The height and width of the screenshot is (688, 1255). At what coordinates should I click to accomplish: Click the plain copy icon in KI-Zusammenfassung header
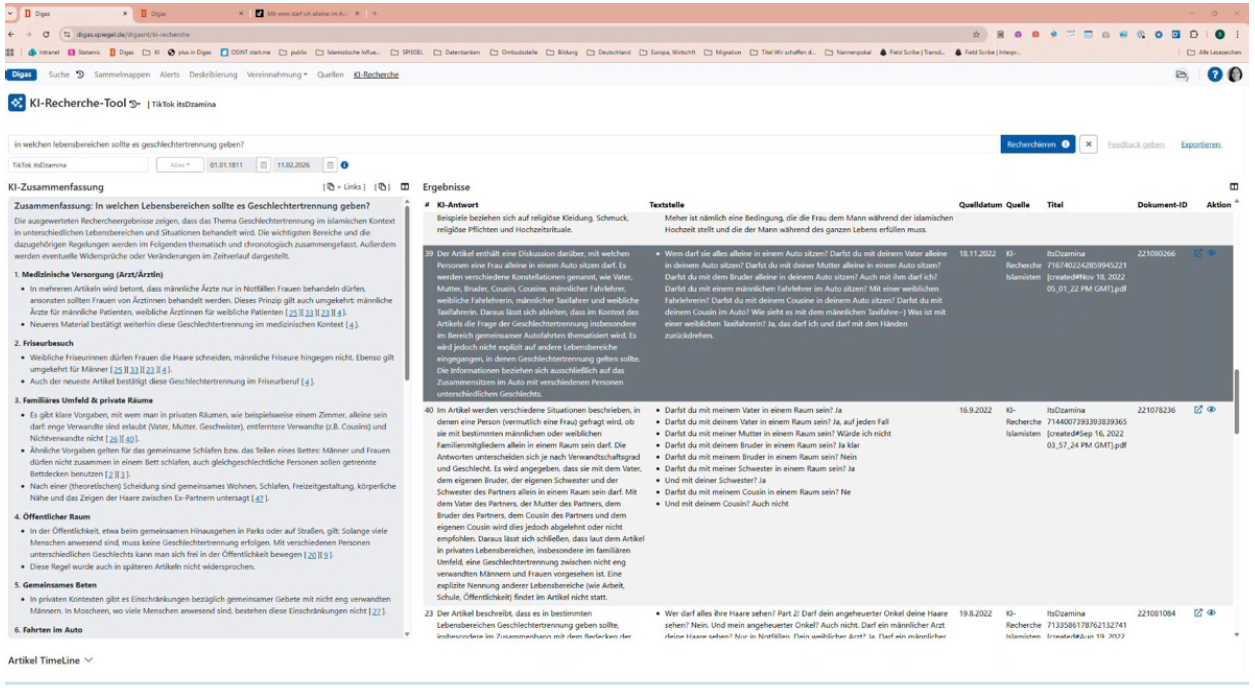[383, 187]
